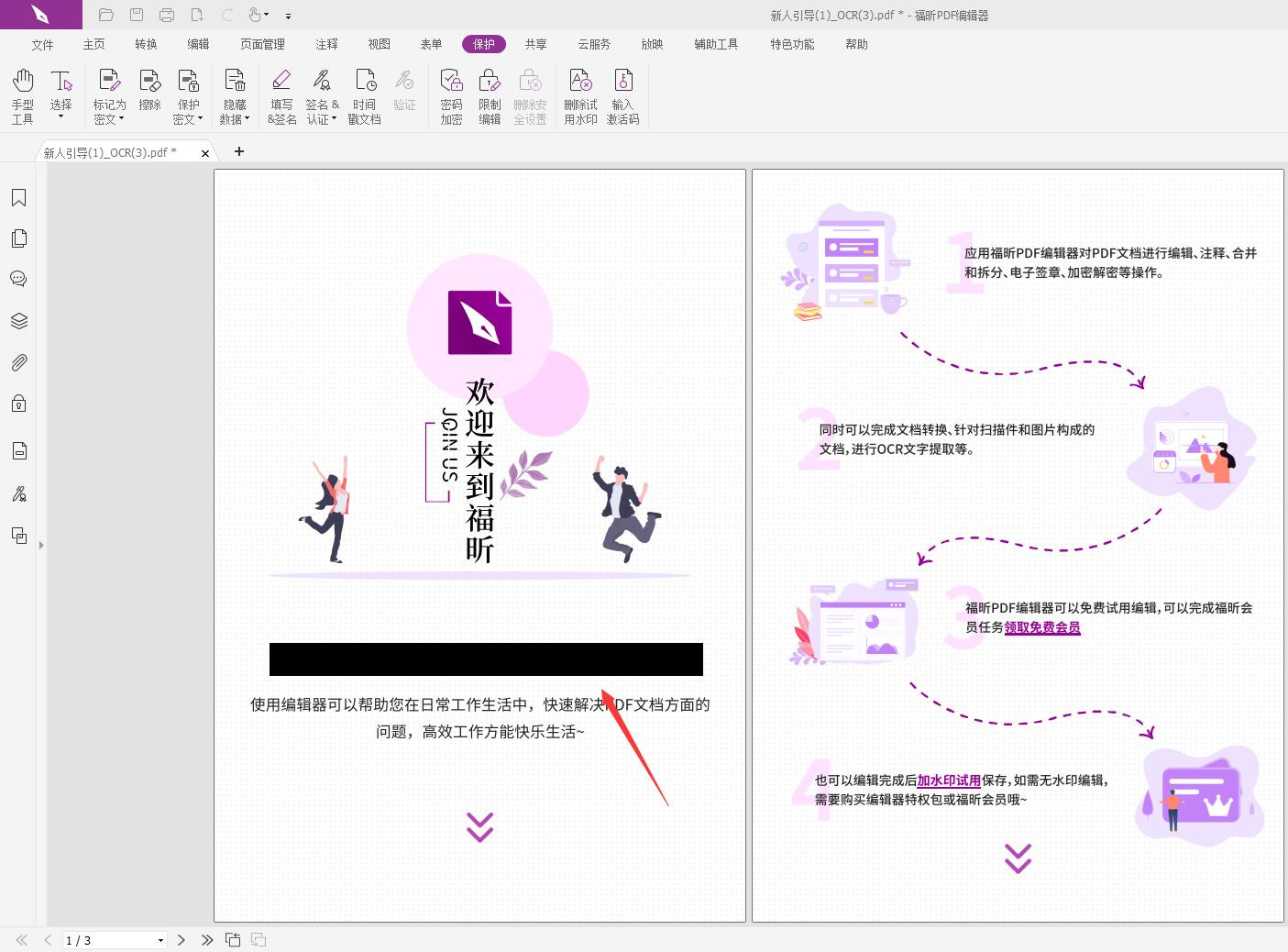Expand the 标记为密文 dropdown arrow

tap(120, 118)
